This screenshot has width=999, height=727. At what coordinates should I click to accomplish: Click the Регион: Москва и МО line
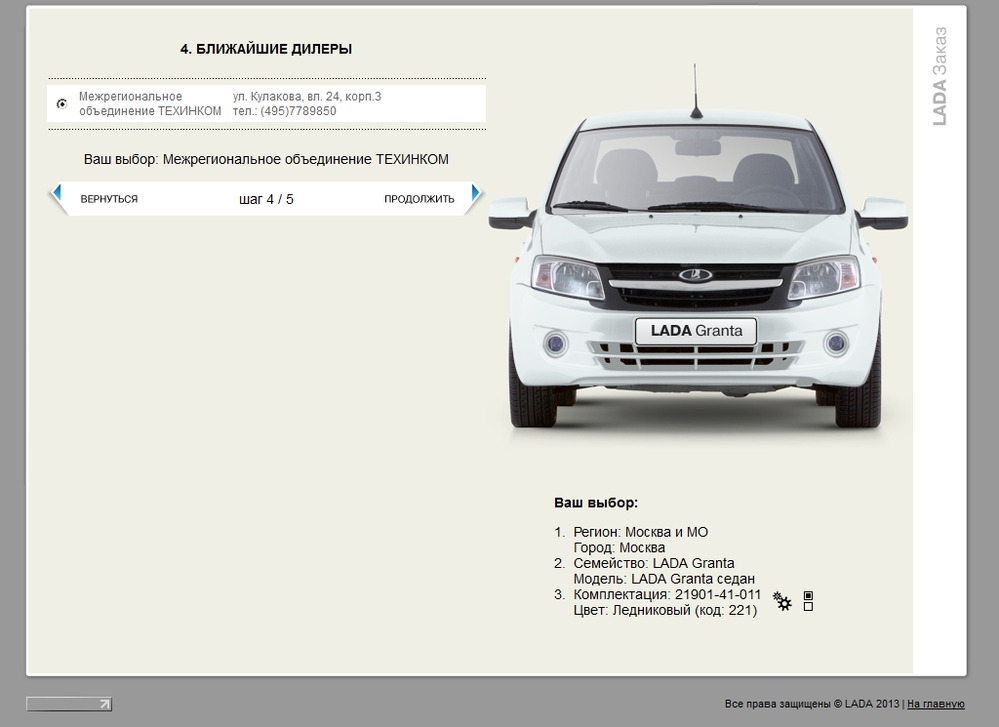640,532
